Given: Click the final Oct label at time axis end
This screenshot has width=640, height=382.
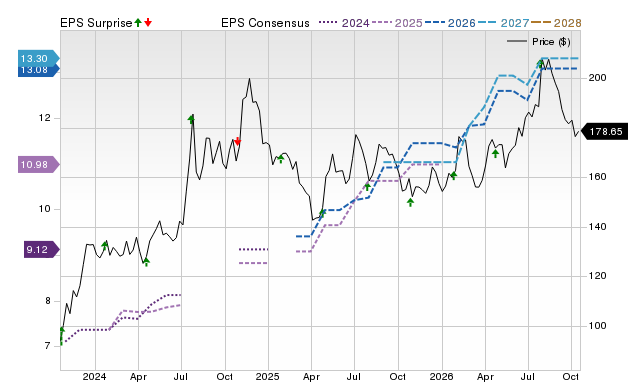Looking at the screenshot, I should click(571, 376).
